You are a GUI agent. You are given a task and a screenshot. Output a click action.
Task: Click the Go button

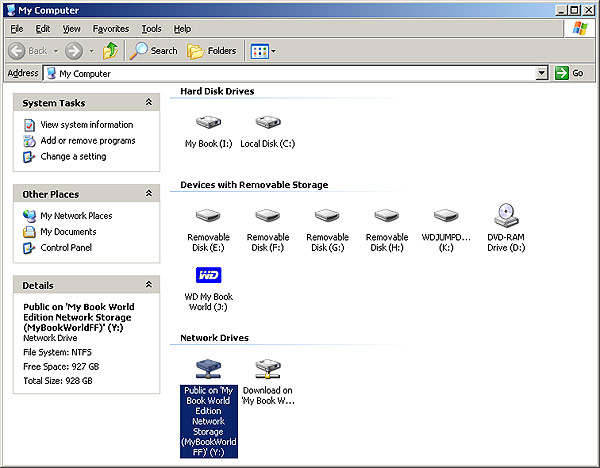(570, 73)
